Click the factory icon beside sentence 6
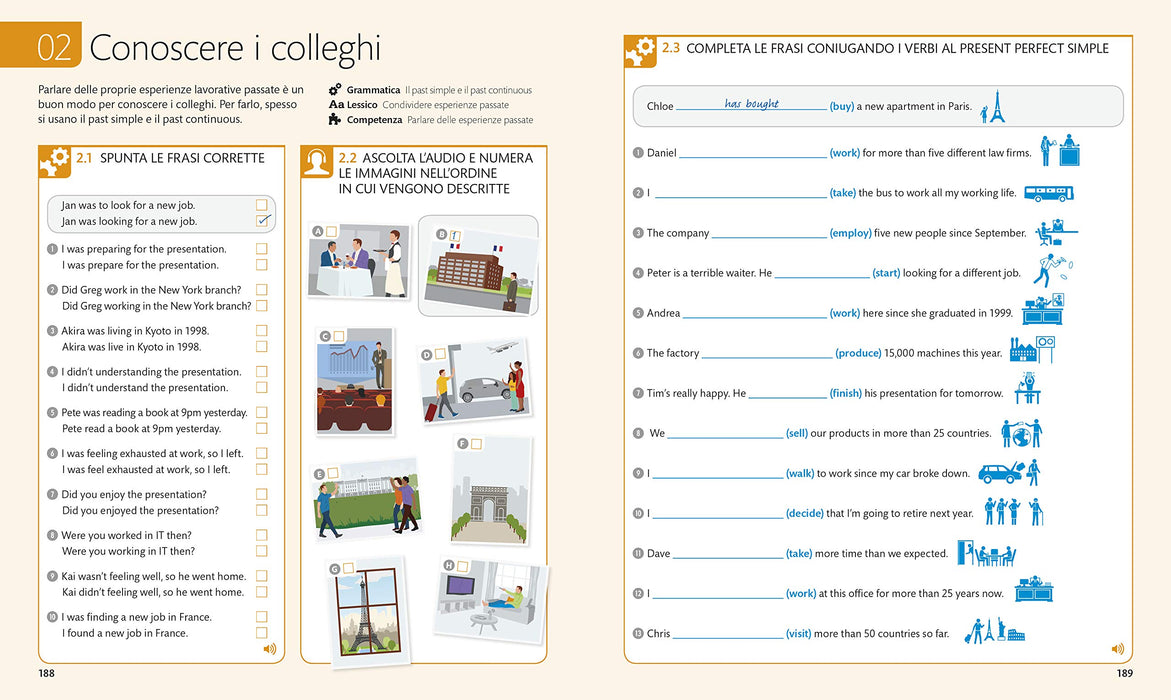 click(x=1031, y=350)
